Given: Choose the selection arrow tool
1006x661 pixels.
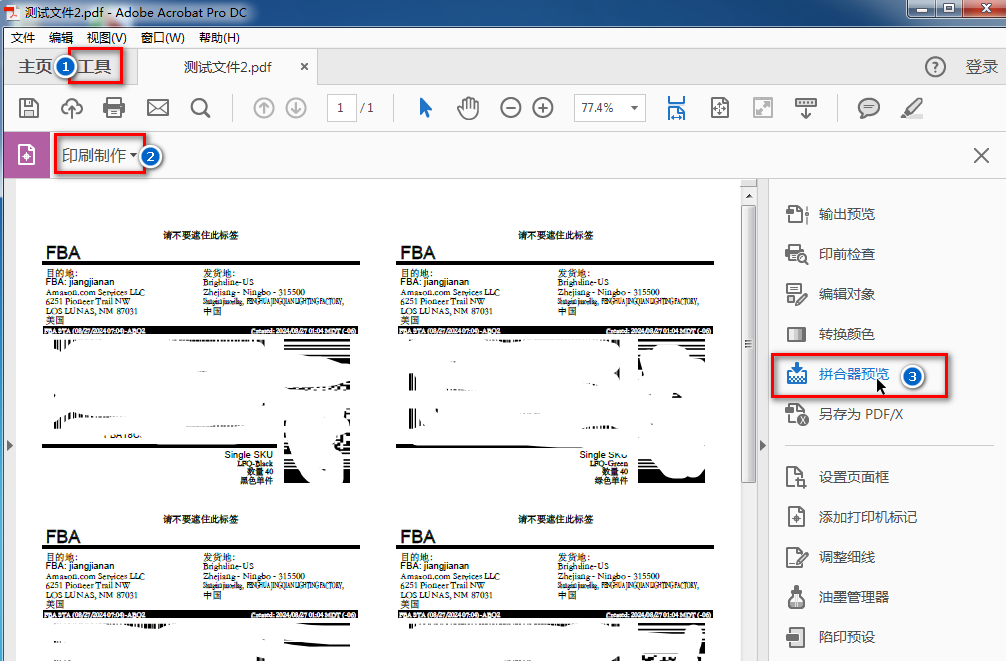Looking at the screenshot, I should (x=425, y=108).
